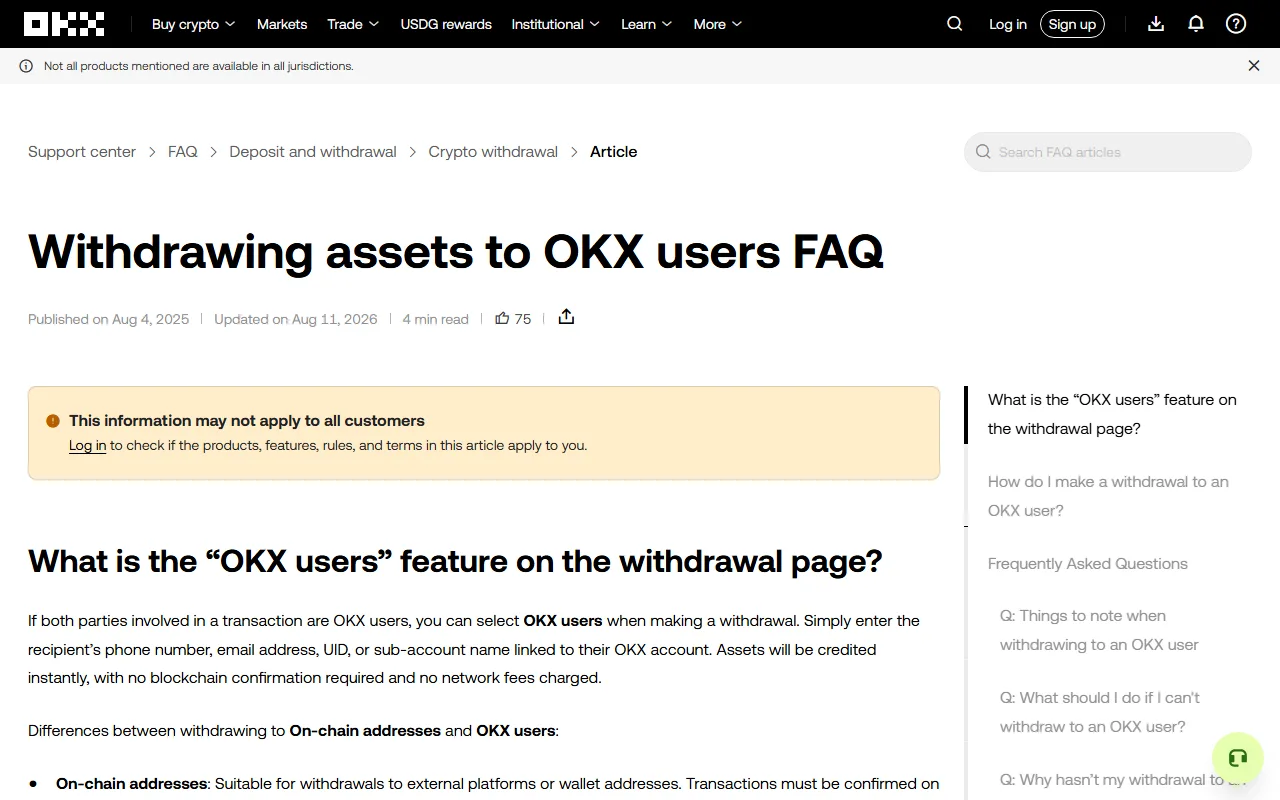The image size is (1280, 800).
Task: Go to FAQ breadcrumb
Action: coord(183,152)
